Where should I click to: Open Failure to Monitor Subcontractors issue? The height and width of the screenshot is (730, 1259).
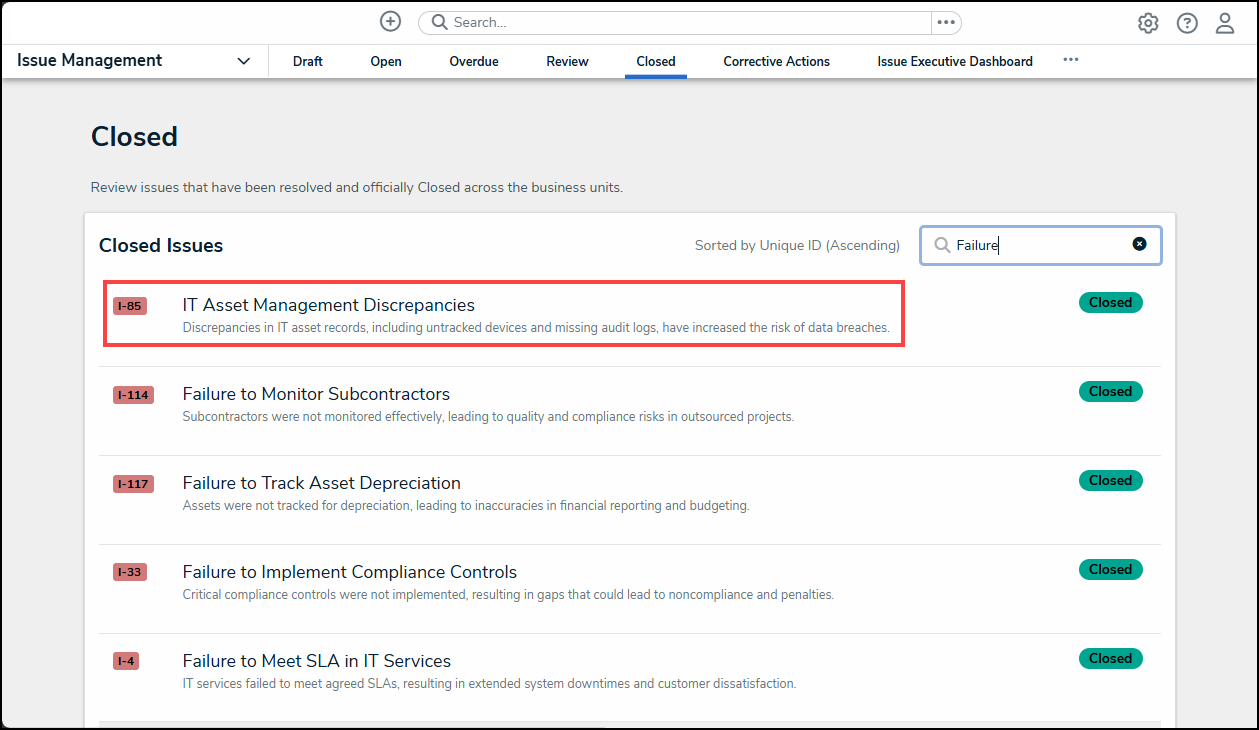pos(316,394)
